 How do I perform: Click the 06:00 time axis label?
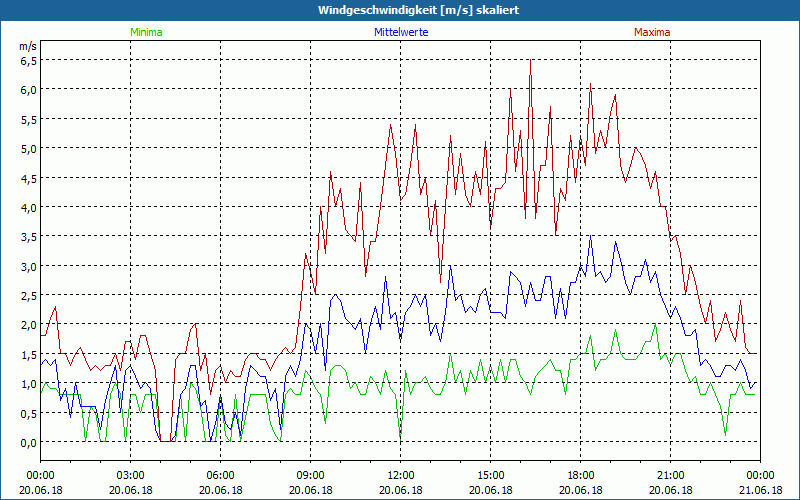[220, 476]
